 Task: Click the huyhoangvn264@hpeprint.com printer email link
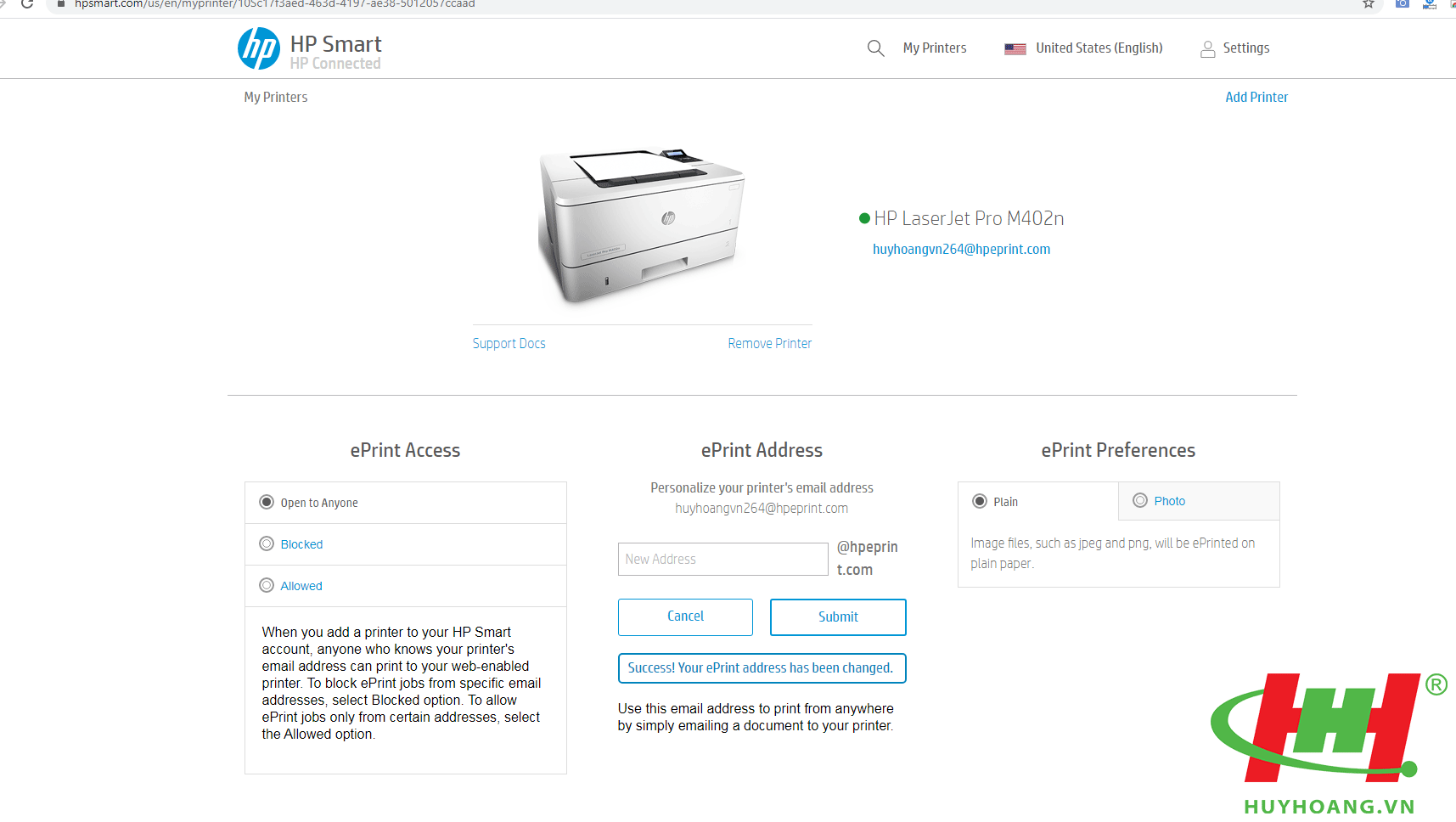pyautogui.click(x=961, y=249)
